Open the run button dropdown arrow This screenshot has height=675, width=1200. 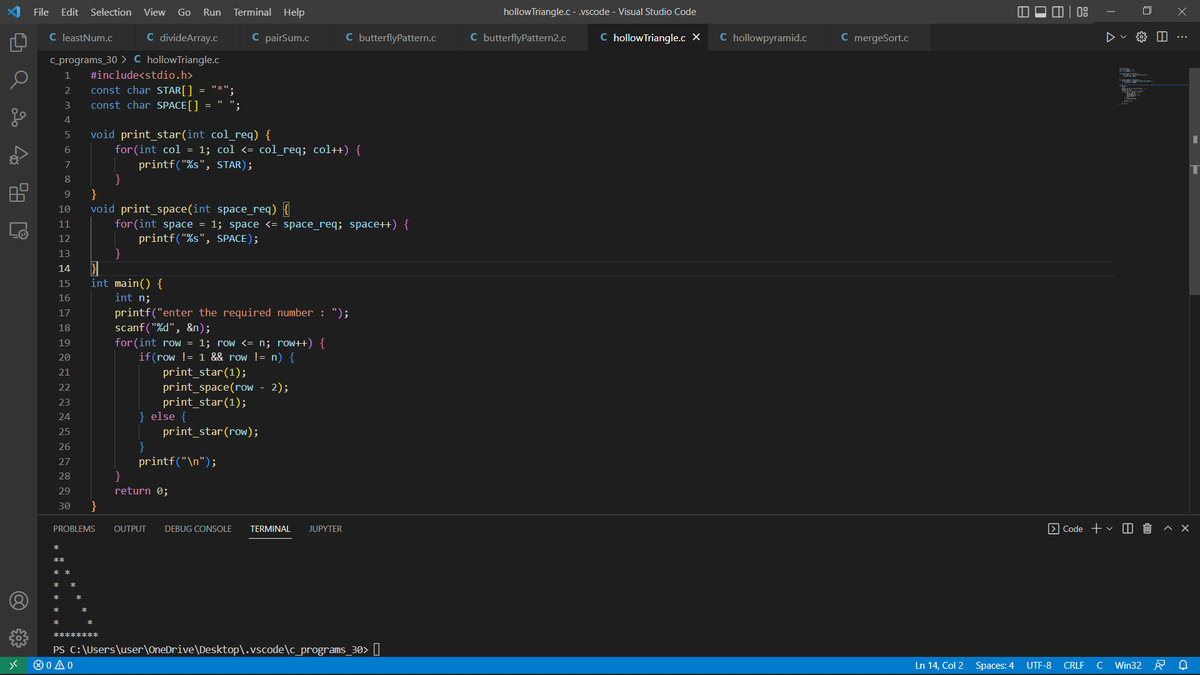click(1122, 36)
